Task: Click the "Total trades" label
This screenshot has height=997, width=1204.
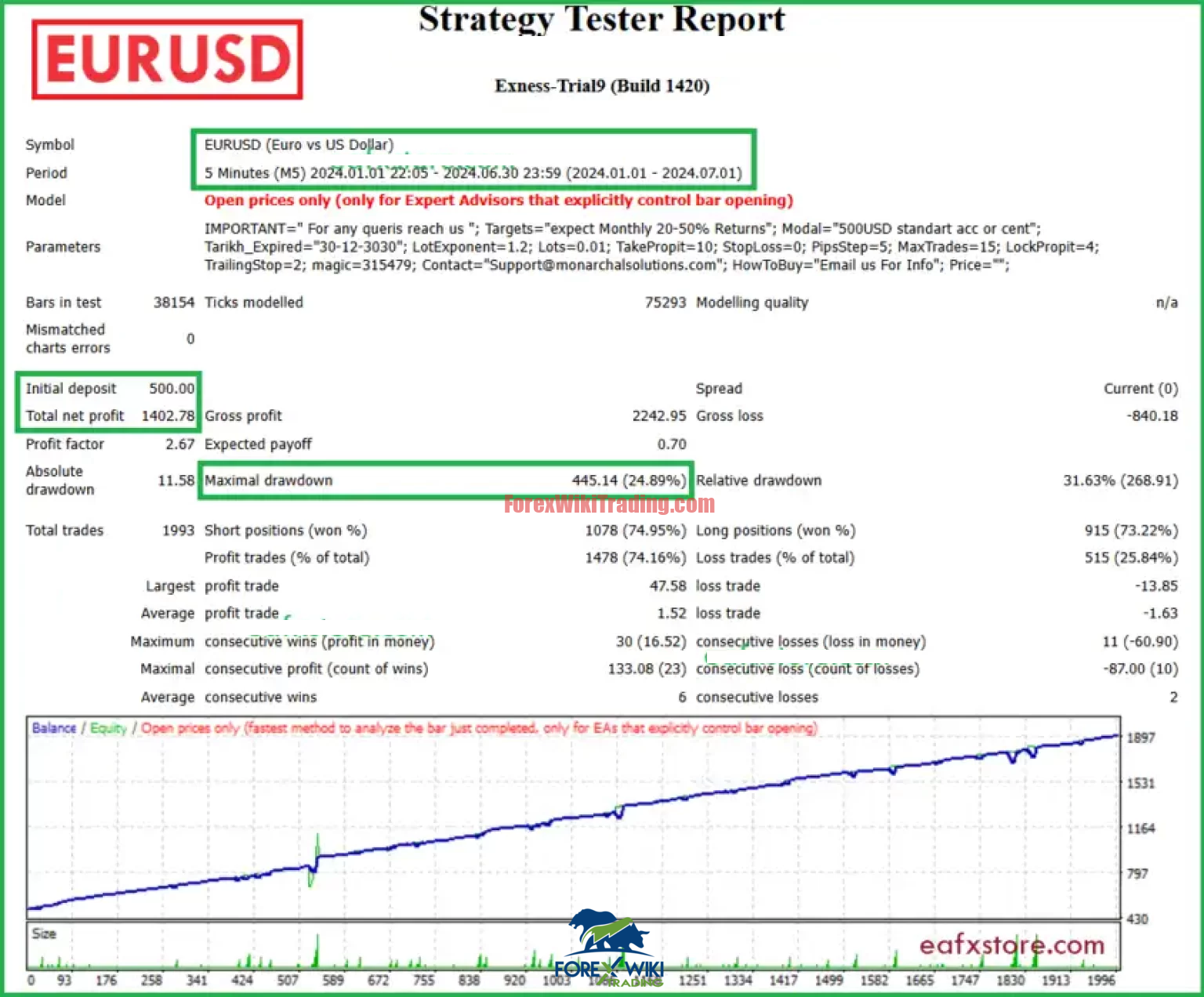Action: (64, 531)
